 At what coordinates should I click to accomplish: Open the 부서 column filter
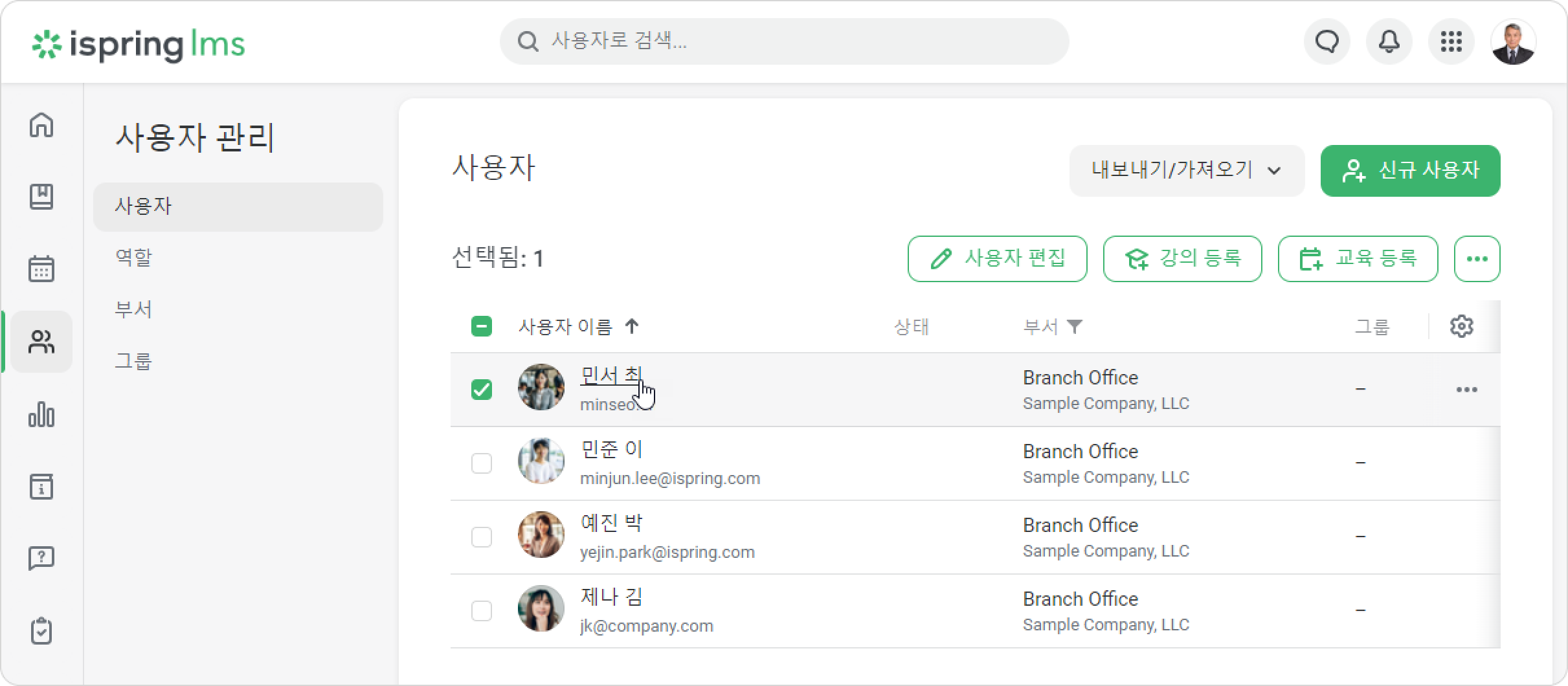pyautogui.click(x=1075, y=326)
